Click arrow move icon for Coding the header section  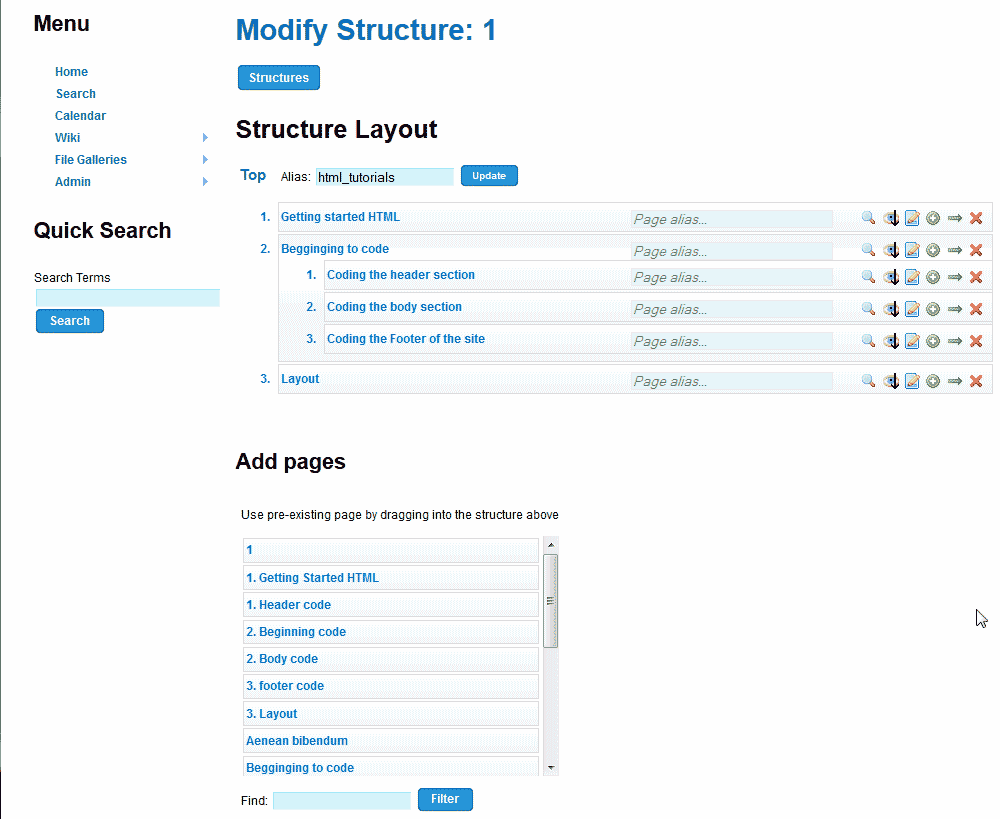955,277
